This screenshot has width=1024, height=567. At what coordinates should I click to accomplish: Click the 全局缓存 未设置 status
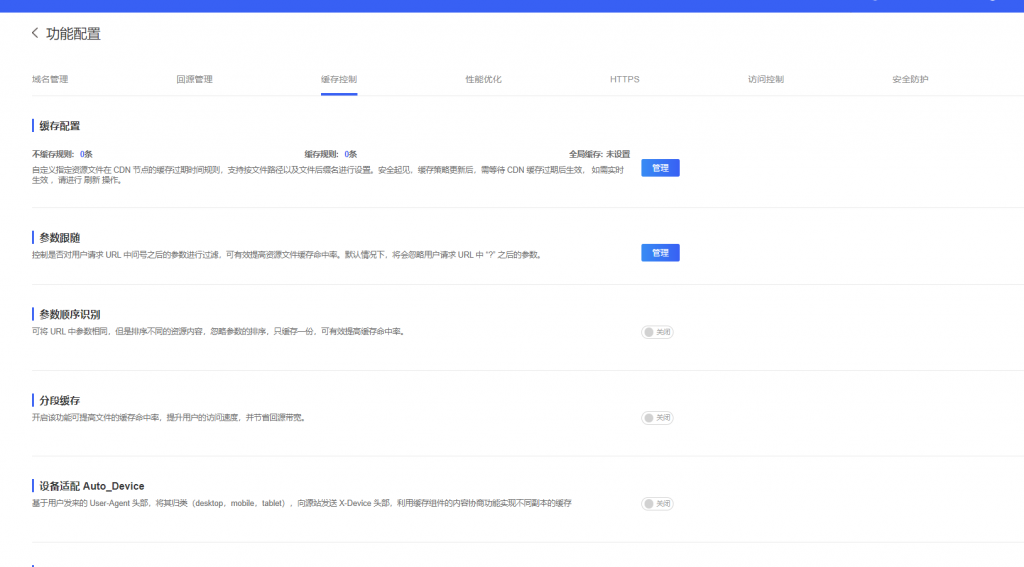click(618, 154)
